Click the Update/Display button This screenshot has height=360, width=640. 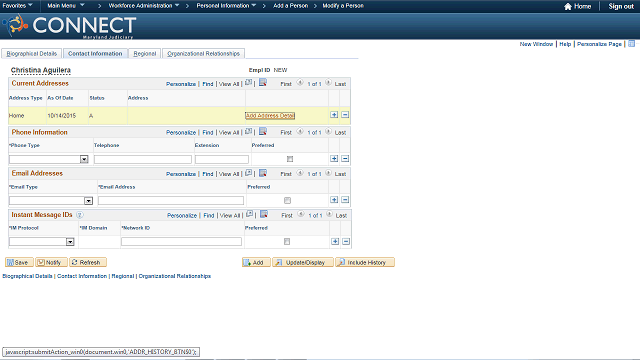coord(303,262)
